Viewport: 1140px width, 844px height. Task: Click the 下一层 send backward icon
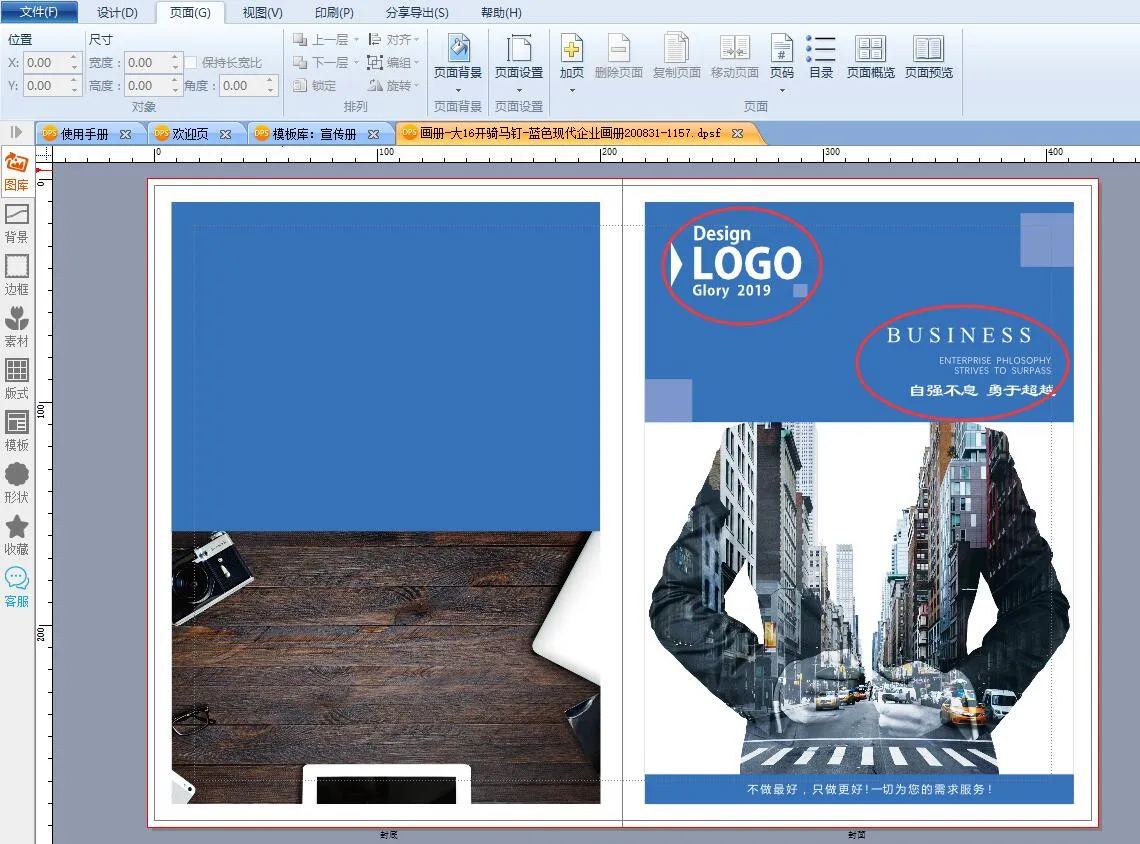(300, 63)
